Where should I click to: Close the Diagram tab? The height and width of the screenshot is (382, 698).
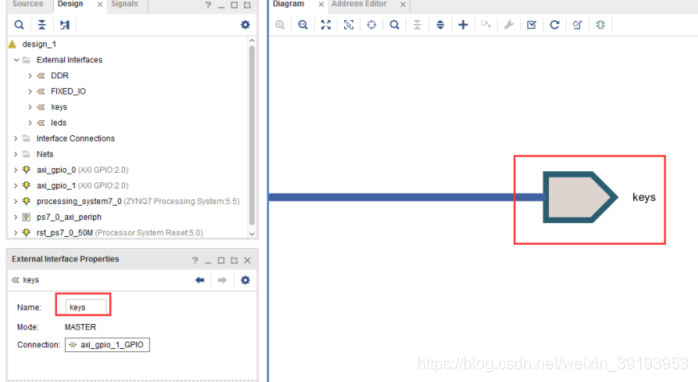pos(321,4)
